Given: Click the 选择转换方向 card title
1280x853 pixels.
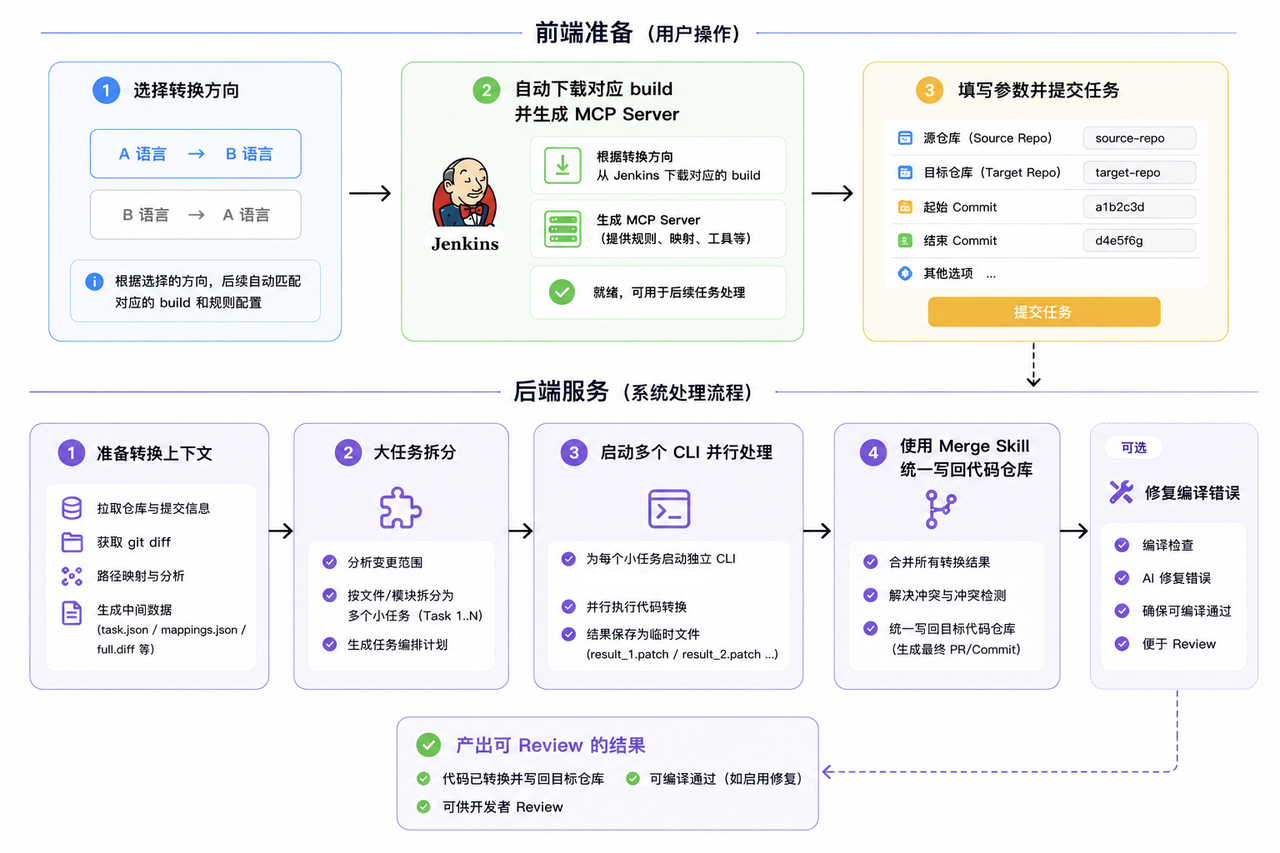Looking at the screenshot, I should point(186,90).
